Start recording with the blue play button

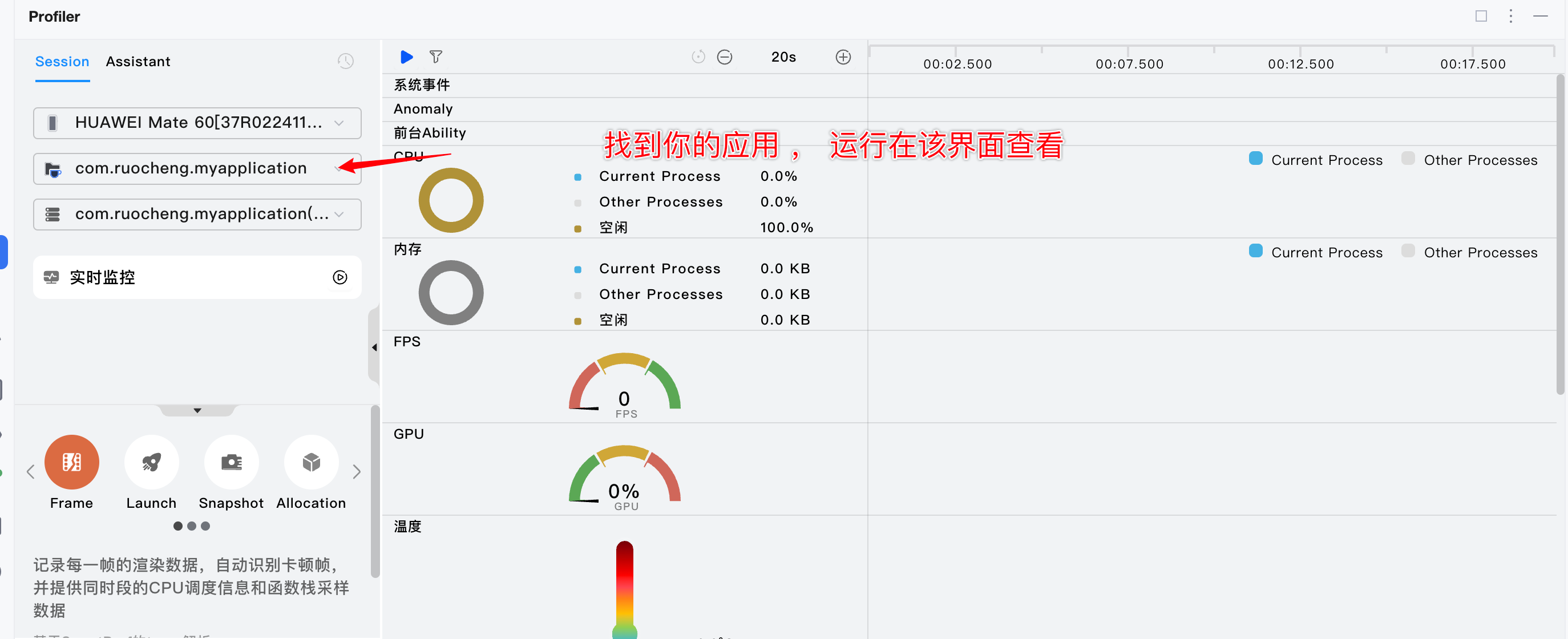[407, 57]
